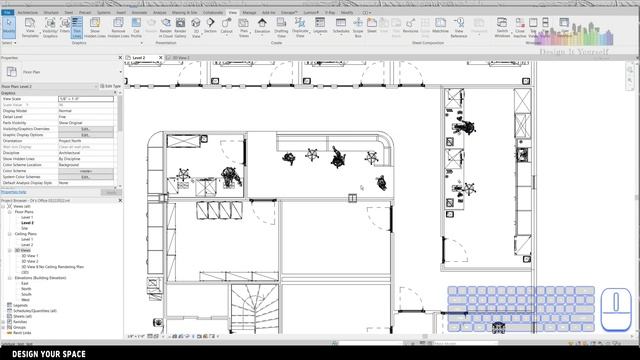Image resolution: width=640 pixels, height=360 pixels.
Task: Open the Floor Plan type selector dropdown
Action: point(120,72)
